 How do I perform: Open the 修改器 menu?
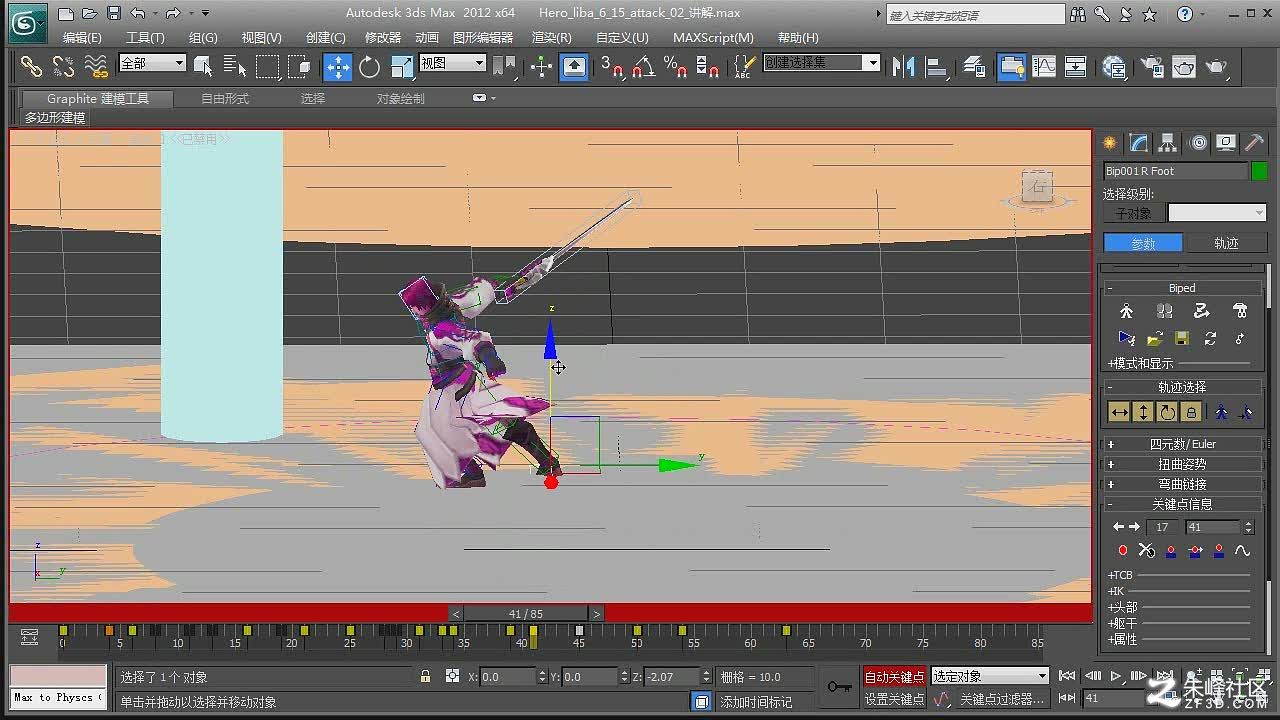pos(383,37)
